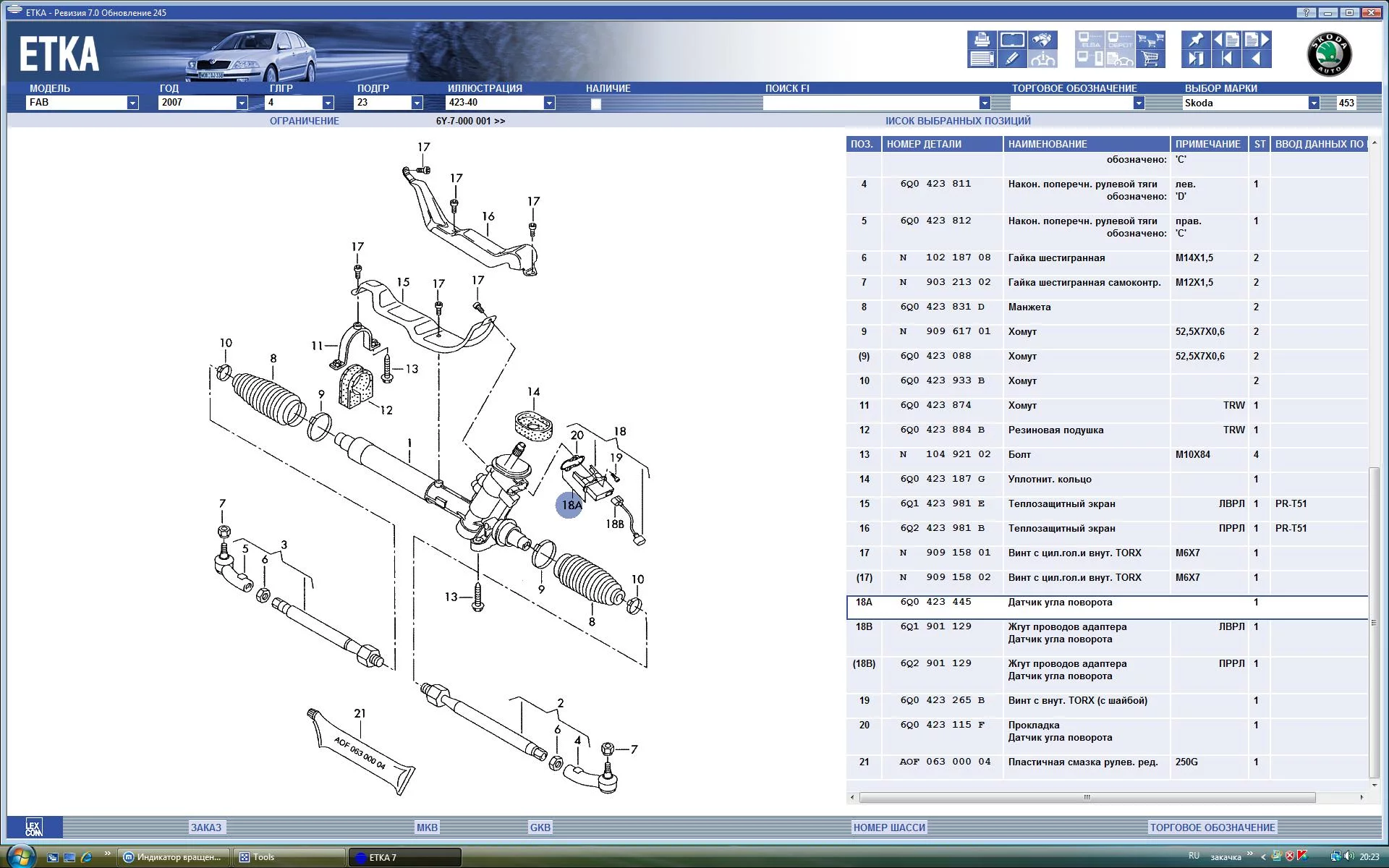
Task: Click the pencil edit icon
Action: pos(1012,59)
